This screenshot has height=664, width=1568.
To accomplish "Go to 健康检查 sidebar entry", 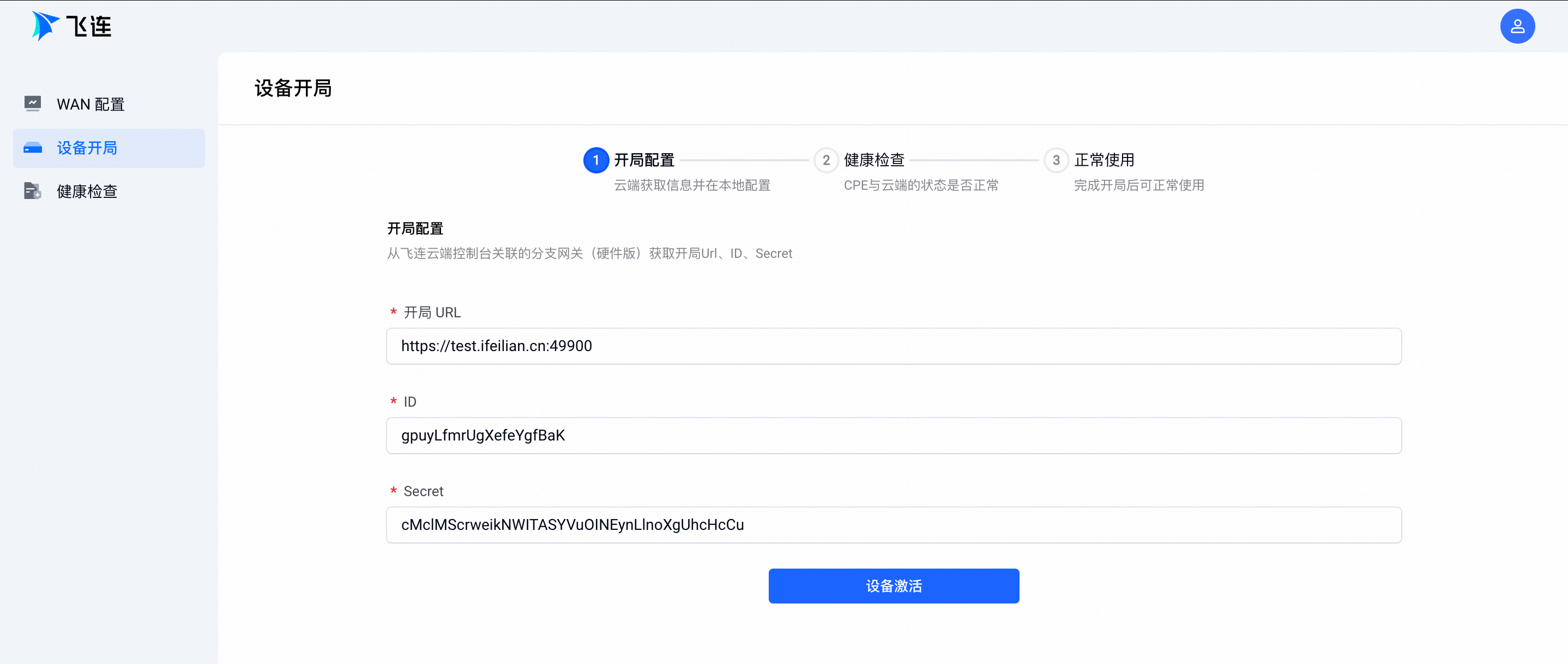I will click(109, 191).
